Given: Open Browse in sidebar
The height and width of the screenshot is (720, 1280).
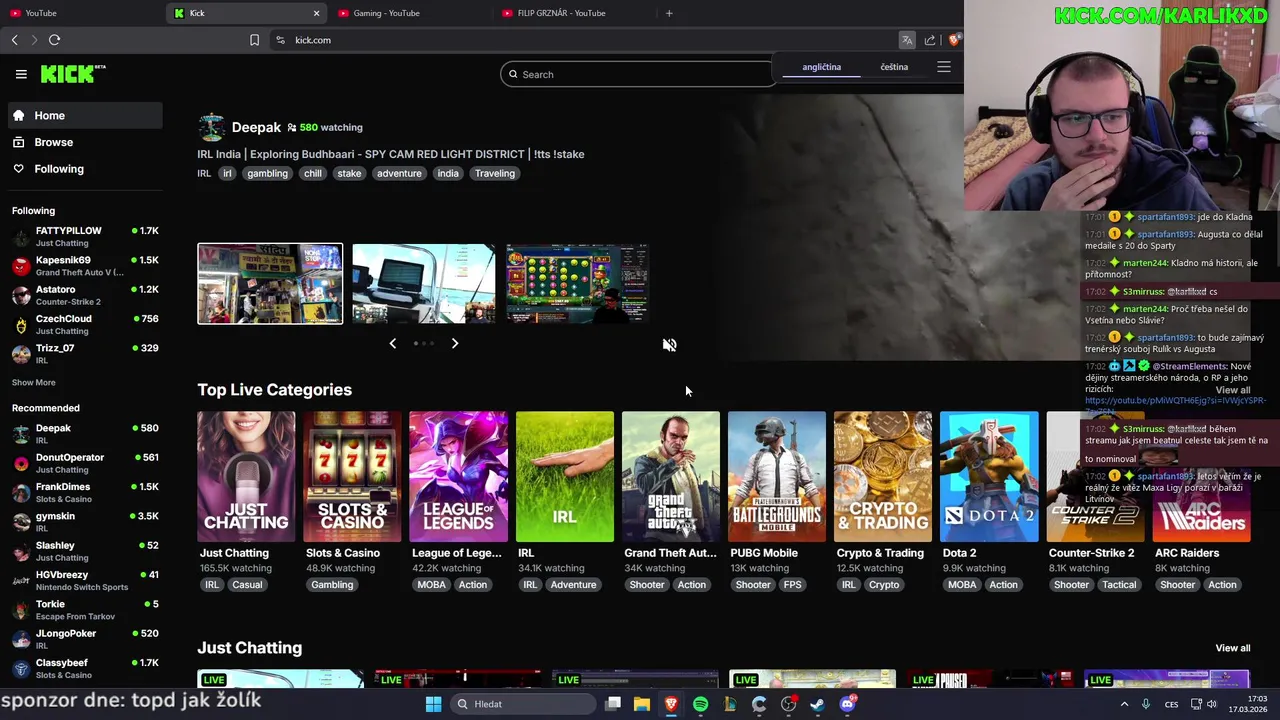Looking at the screenshot, I should [84, 142].
